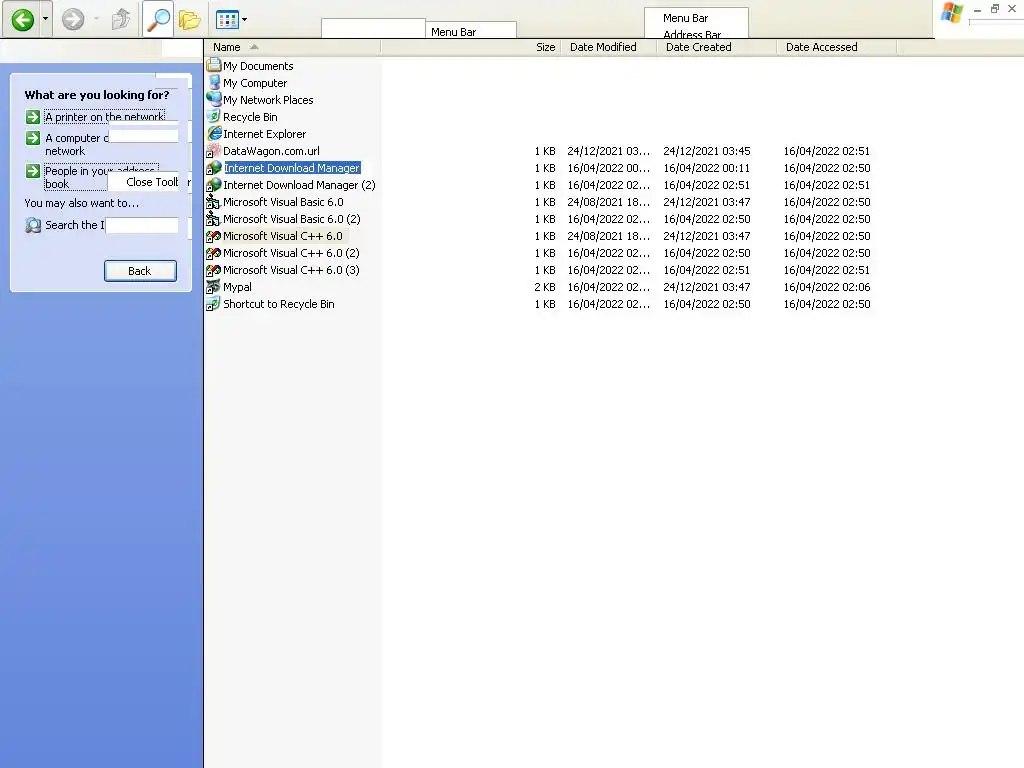Screen dimensions: 1024x768
Task: Select the My Computer icon
Action: (214, 82)
